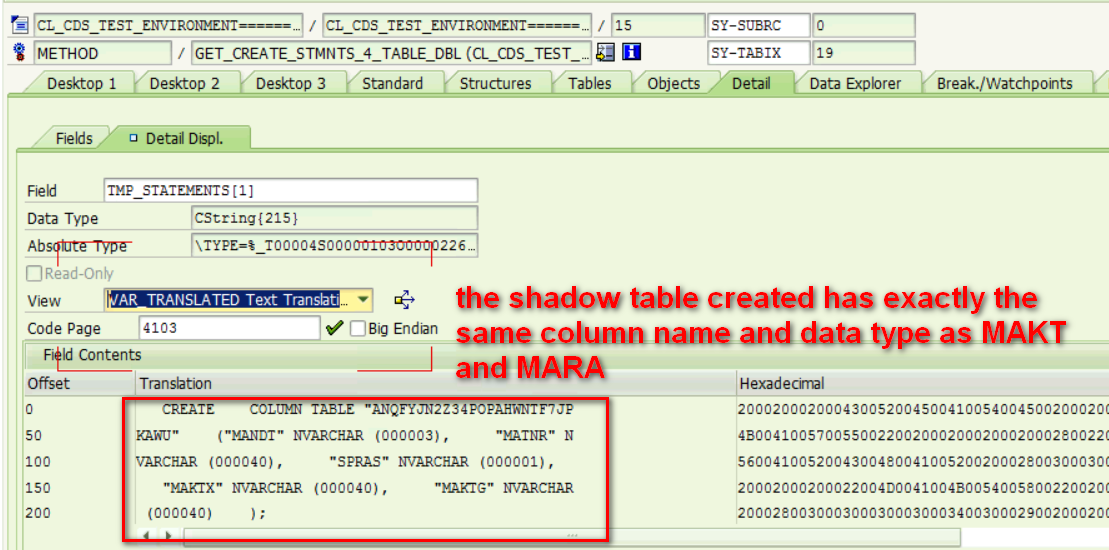Confirm code page with green checkmark
The height and width of the screenshot is (550, 1109).
335,327
